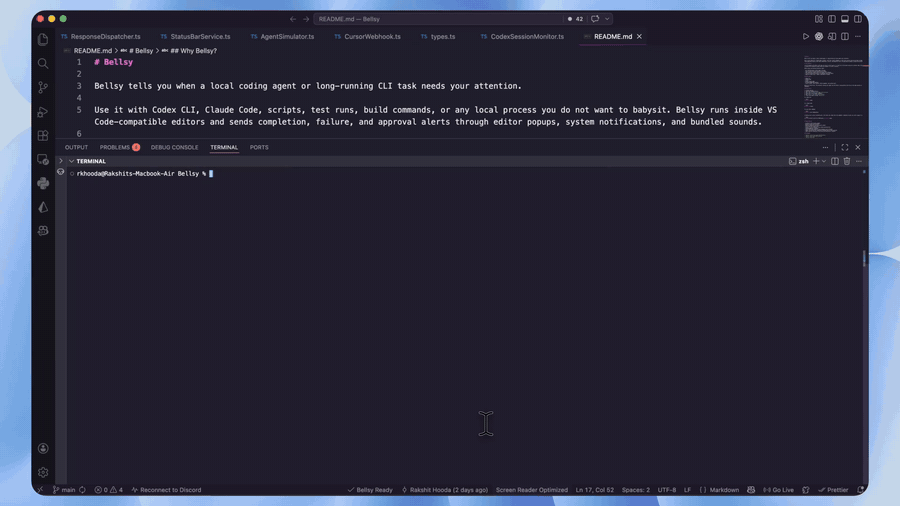Open the title bar chat dropdown chevron
This screenshot has width=900, height=506.
point(607,19)
